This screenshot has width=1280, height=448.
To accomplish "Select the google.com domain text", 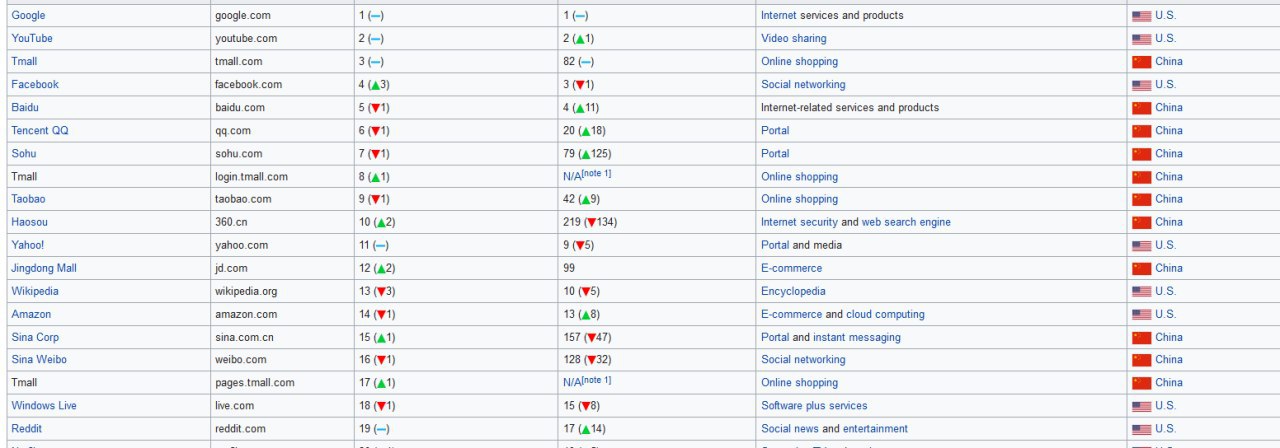I will (243, 16).
